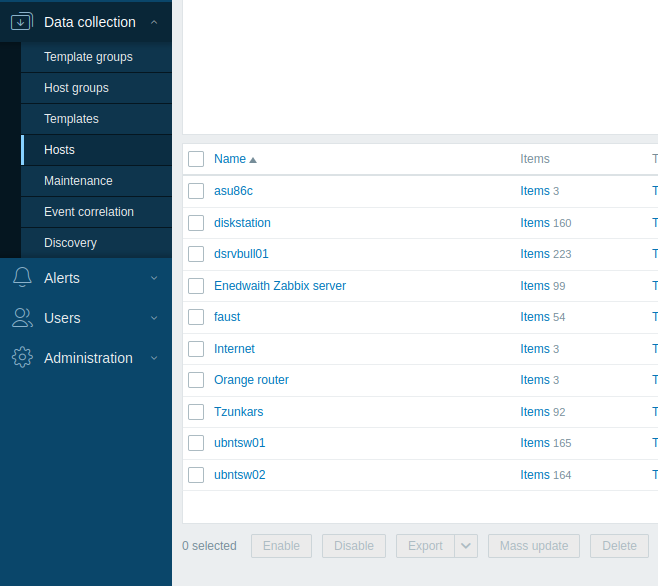Open host ubntsw01

pos(240,443)
